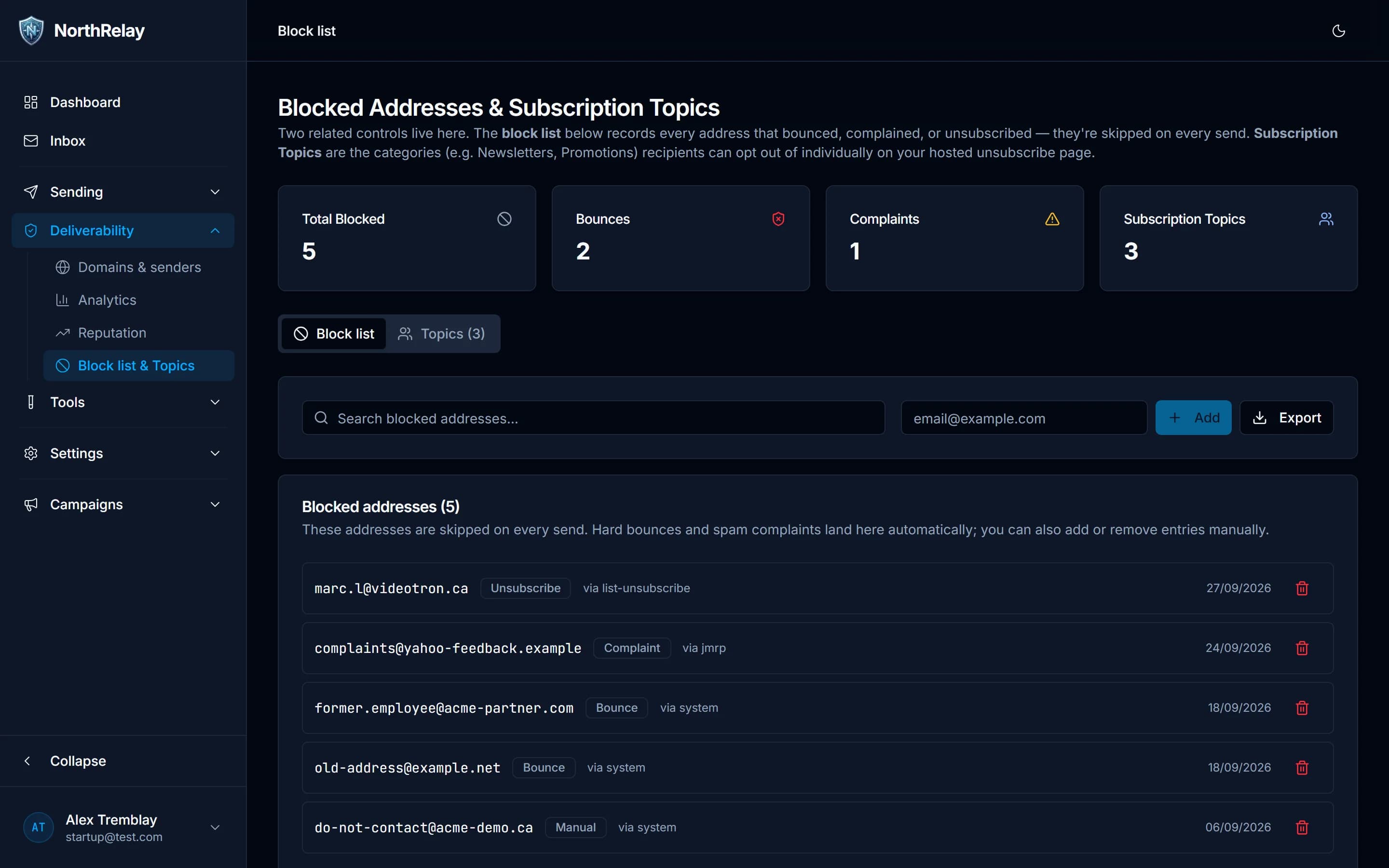Image resolution: width=1389 pixels, height=868 pixels.
Task: Collapse the Deliverability section
Action: pos(123,230)
